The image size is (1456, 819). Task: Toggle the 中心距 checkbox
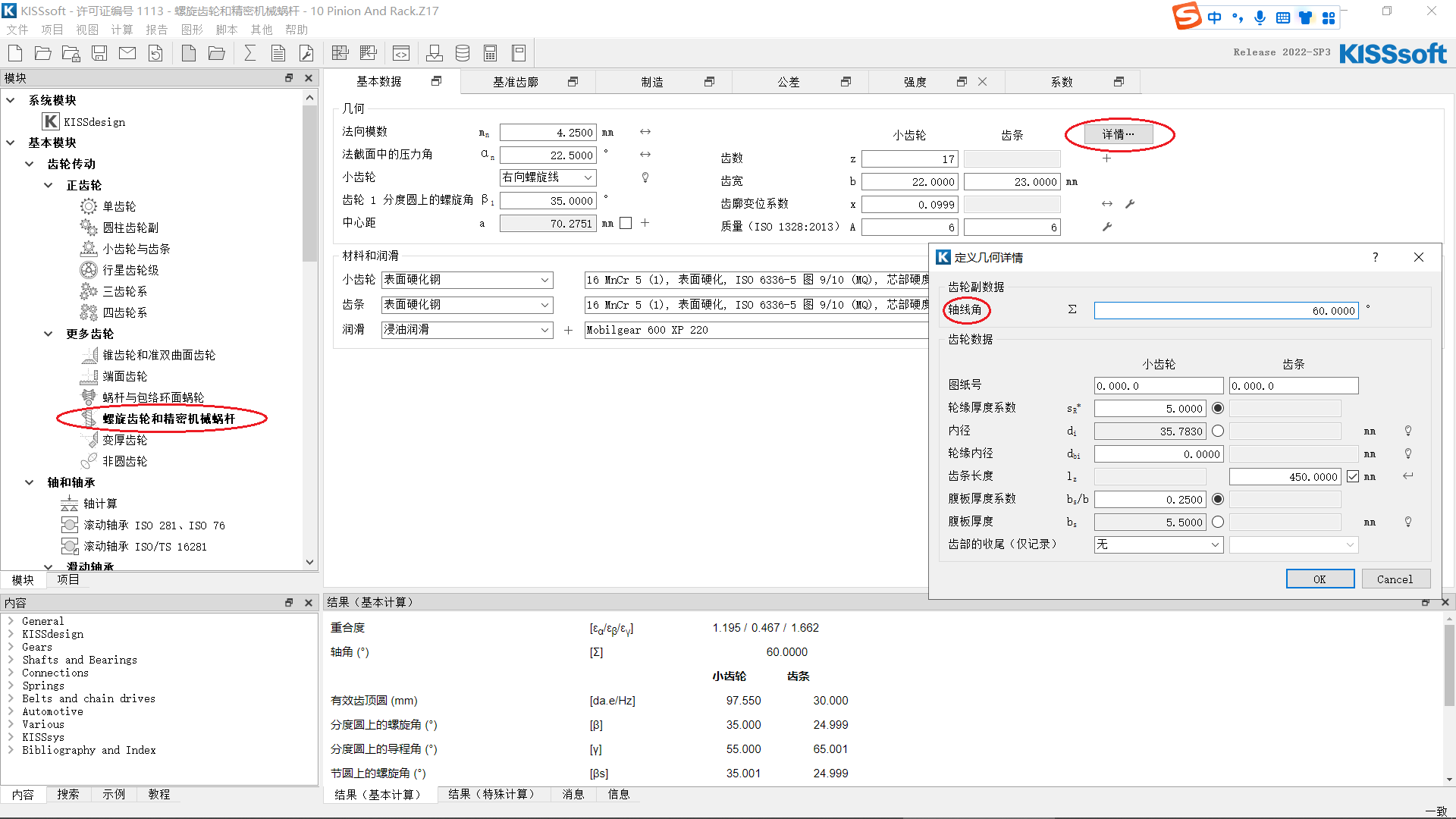626,223
